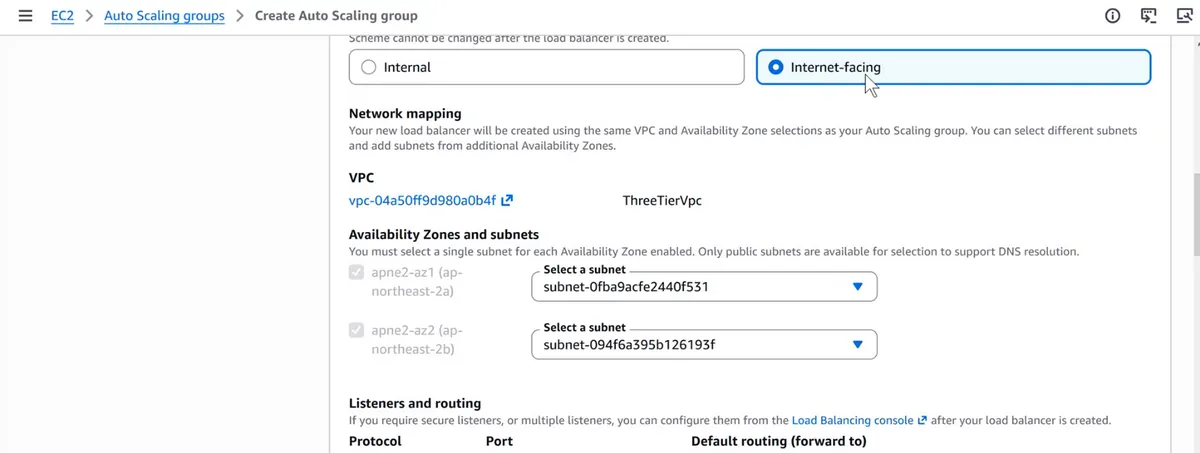
Task: Open subnet dropdown for ap-northeast-2b
Action: 704,345
